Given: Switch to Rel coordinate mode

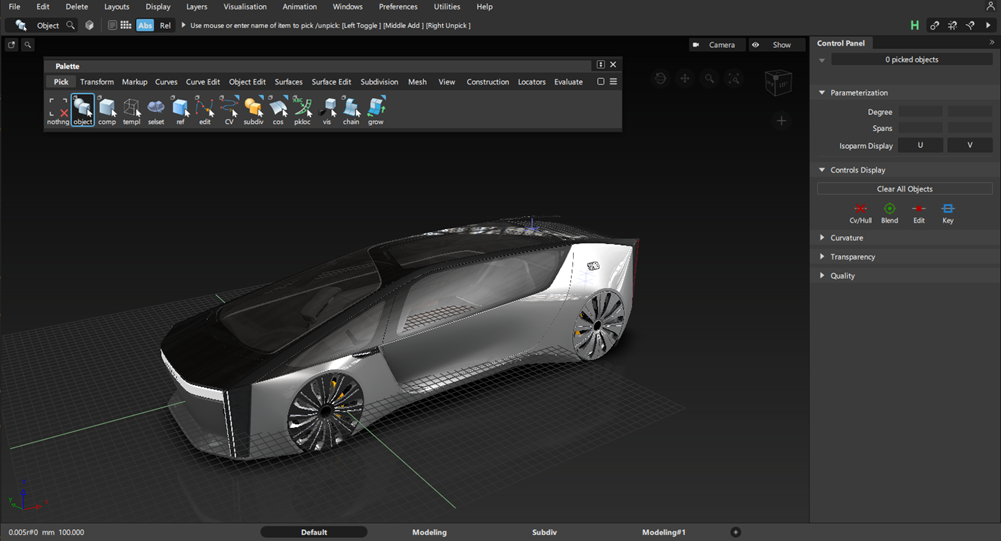Looking at the screenshot, I should coord(165,25).
